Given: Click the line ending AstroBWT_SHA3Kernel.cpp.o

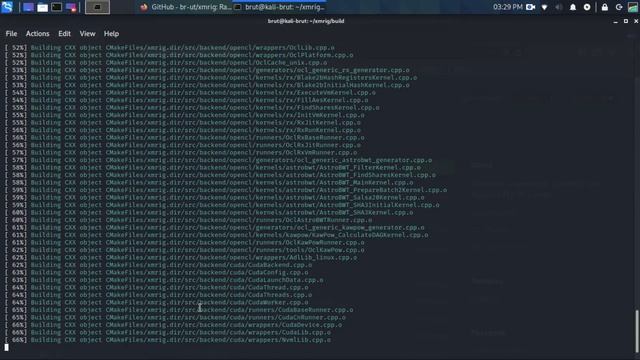Looking at the screenshot, I should point(209,213).
